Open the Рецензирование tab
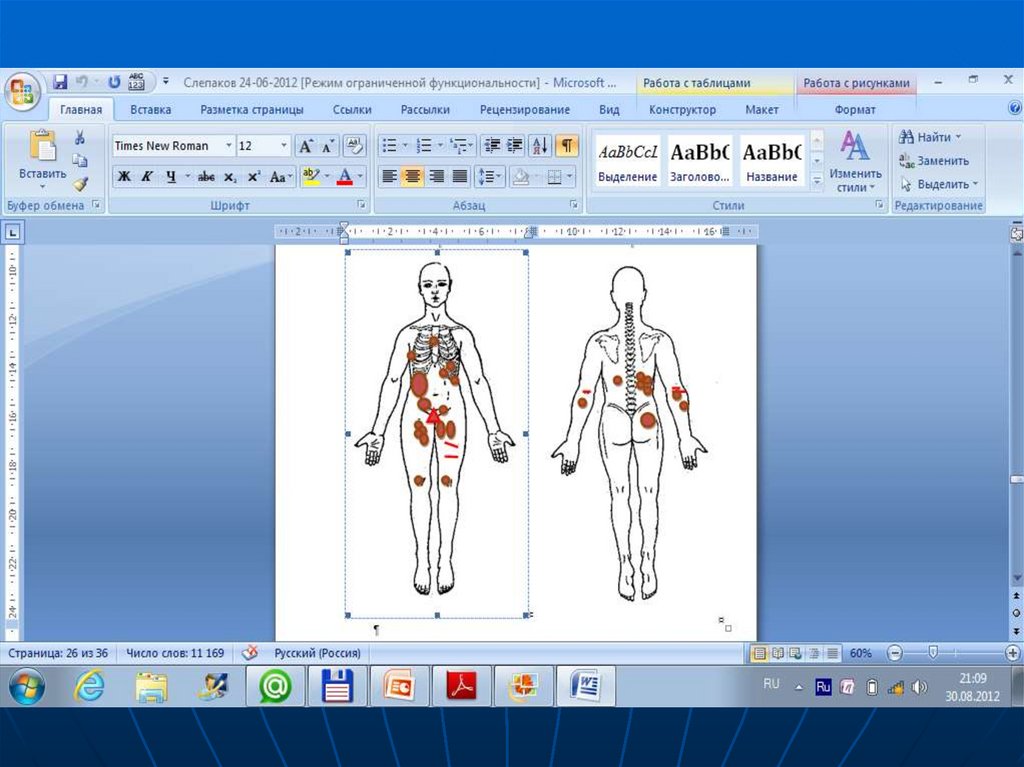This screenshot has height=767, width=1024. pos(524,110)
